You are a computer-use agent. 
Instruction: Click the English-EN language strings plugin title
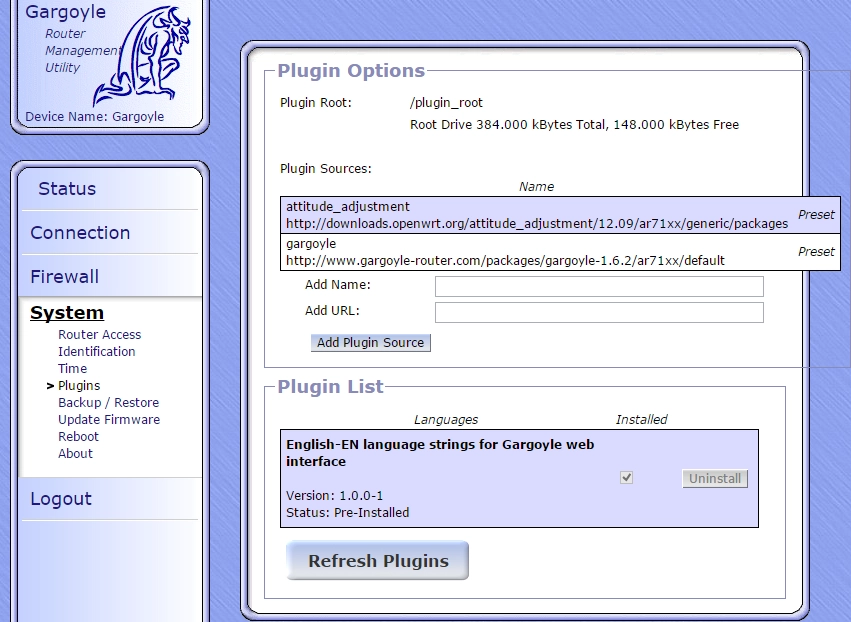[x=440, y=453]
